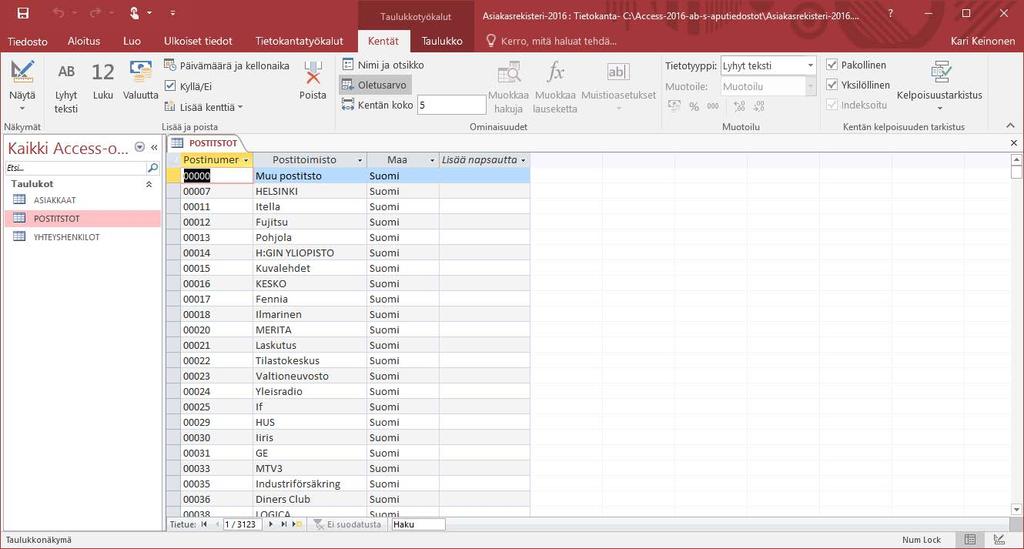The width and height of the screenshot is (1024, 549).
Task: Click the help question mark icon
Action: (x=891, y=13)
